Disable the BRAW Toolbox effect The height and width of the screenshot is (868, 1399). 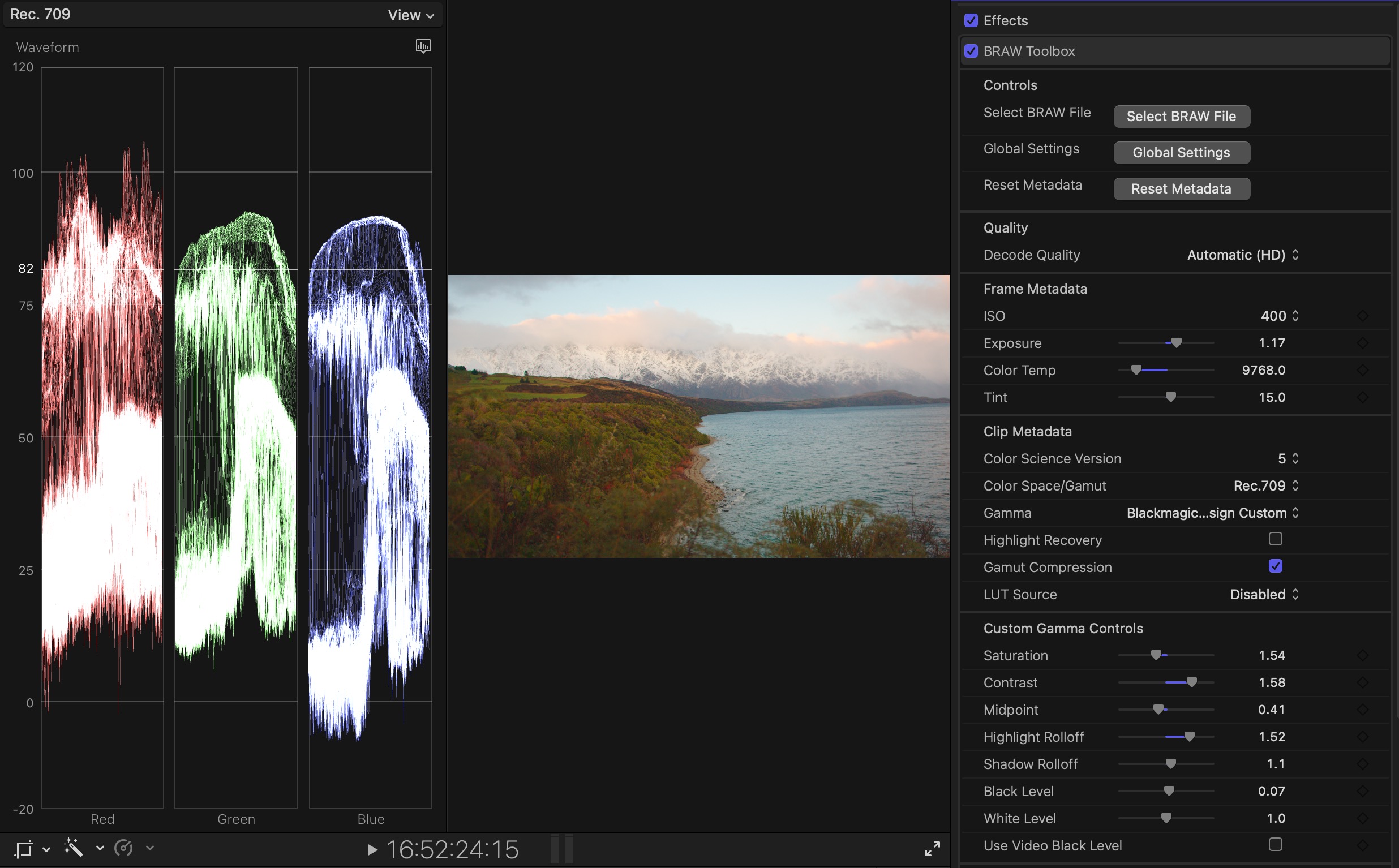tap(971, 51)
